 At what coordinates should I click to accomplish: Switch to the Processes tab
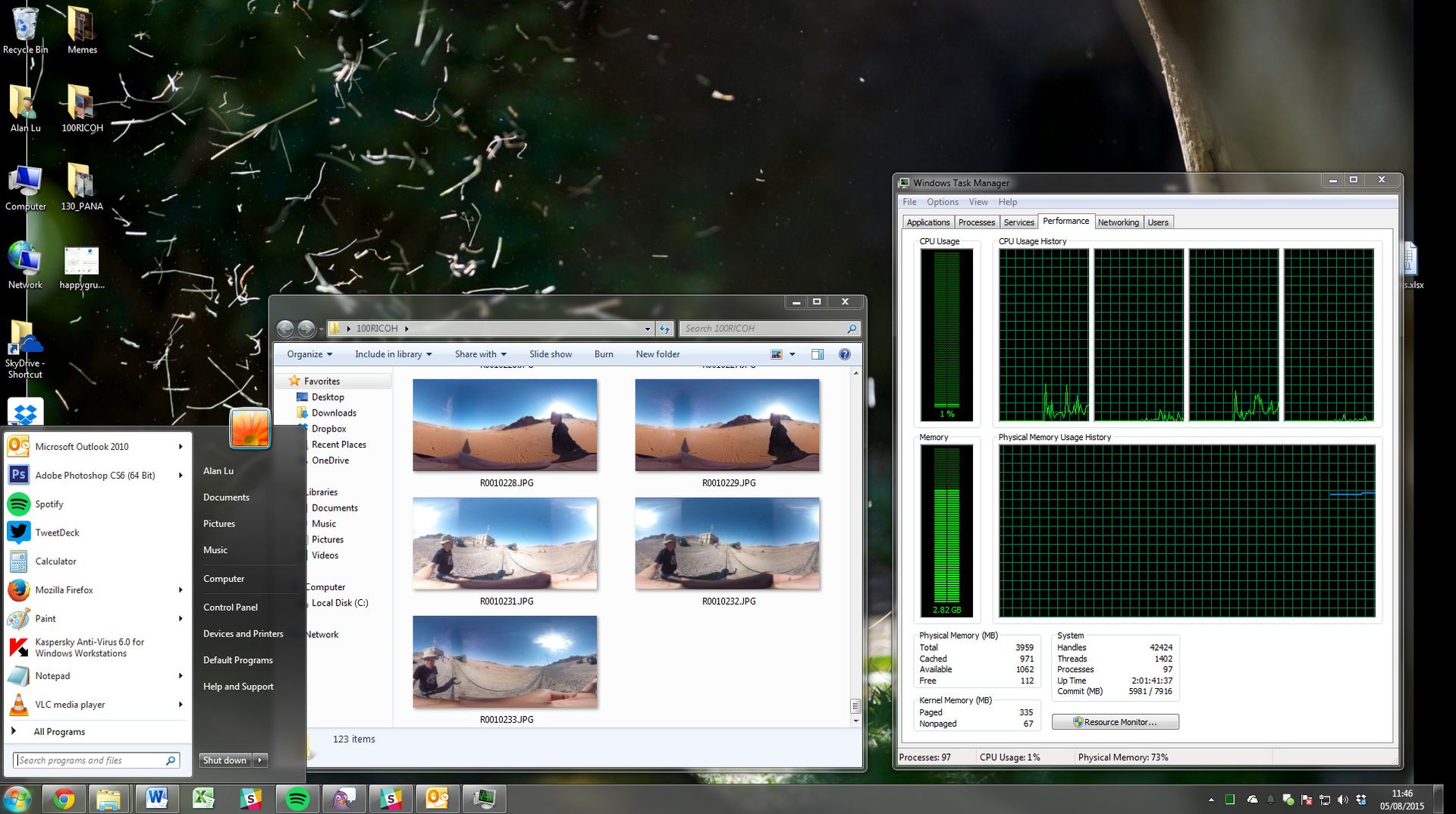tap(976, 222)
